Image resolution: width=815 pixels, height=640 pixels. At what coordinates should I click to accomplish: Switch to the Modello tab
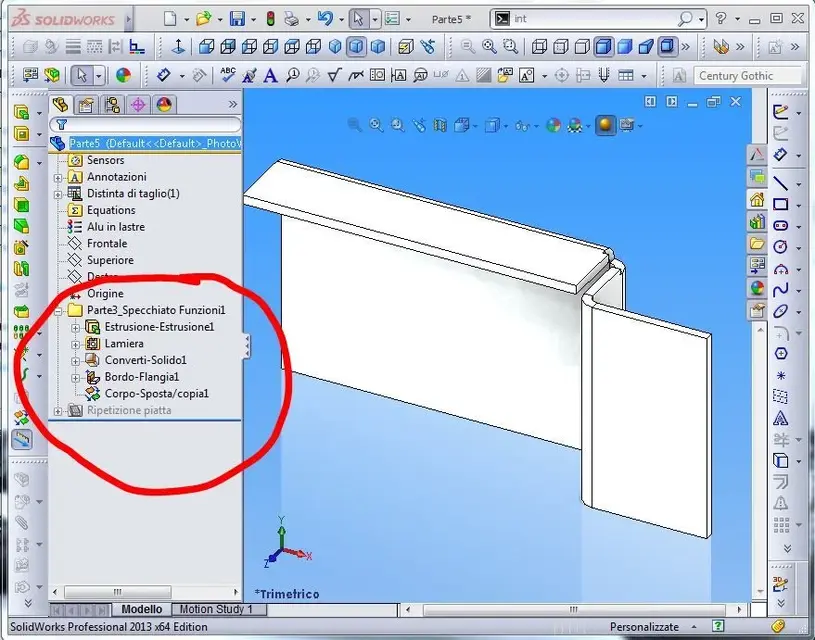(x=141, y=609)
